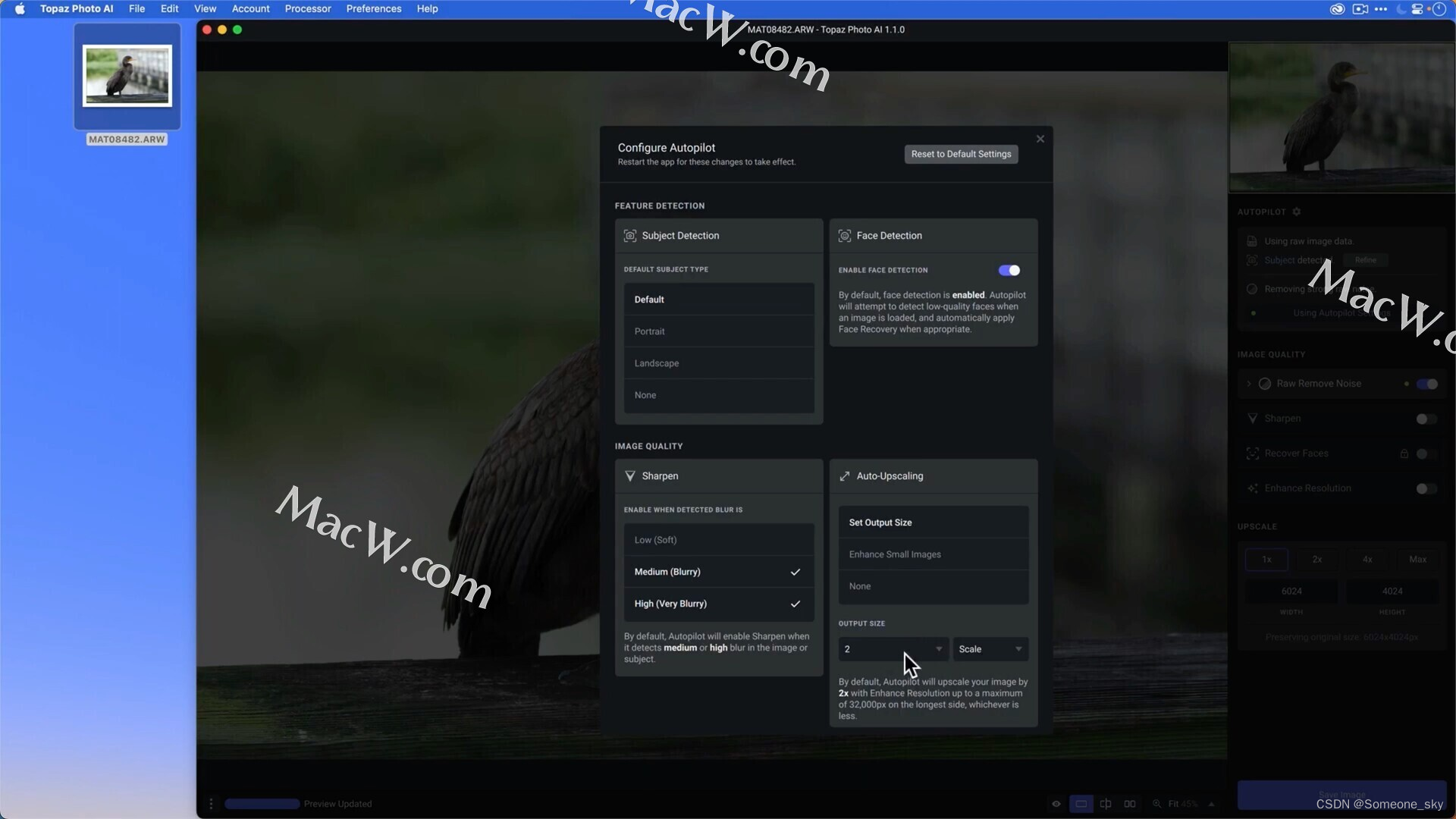Screen dimensions: 1456x819
Task: Toggle original preview eye icon
Action: [1056, 804]
